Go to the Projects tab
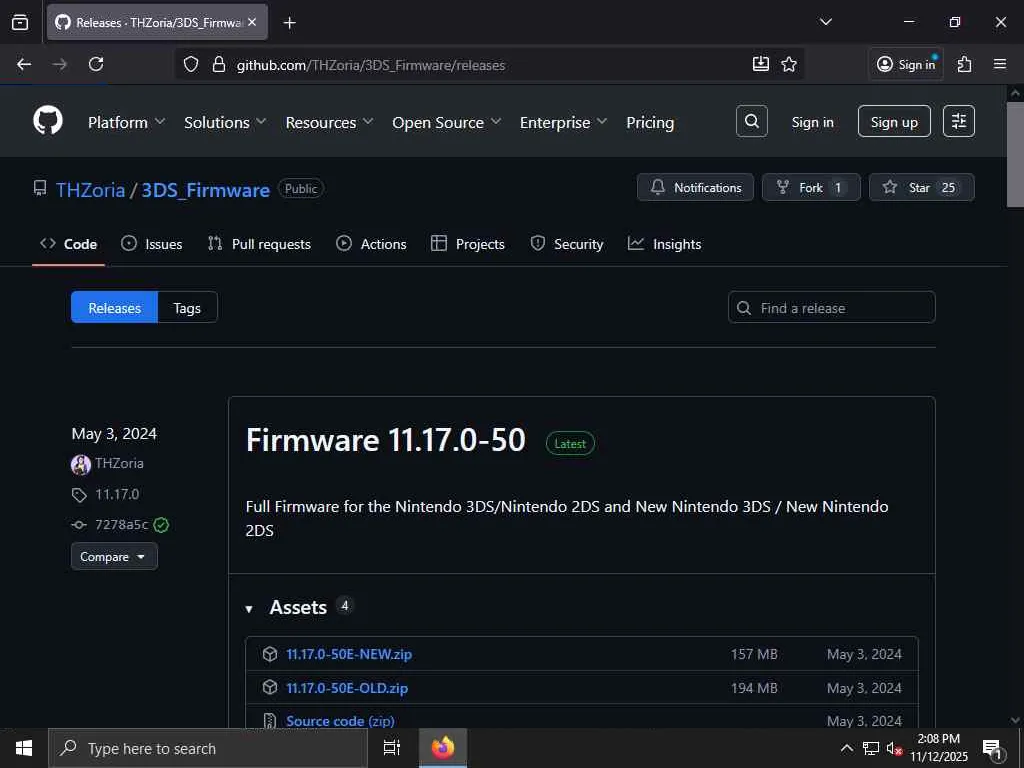The image size is (1024, 768). click(x=468, y=244)
